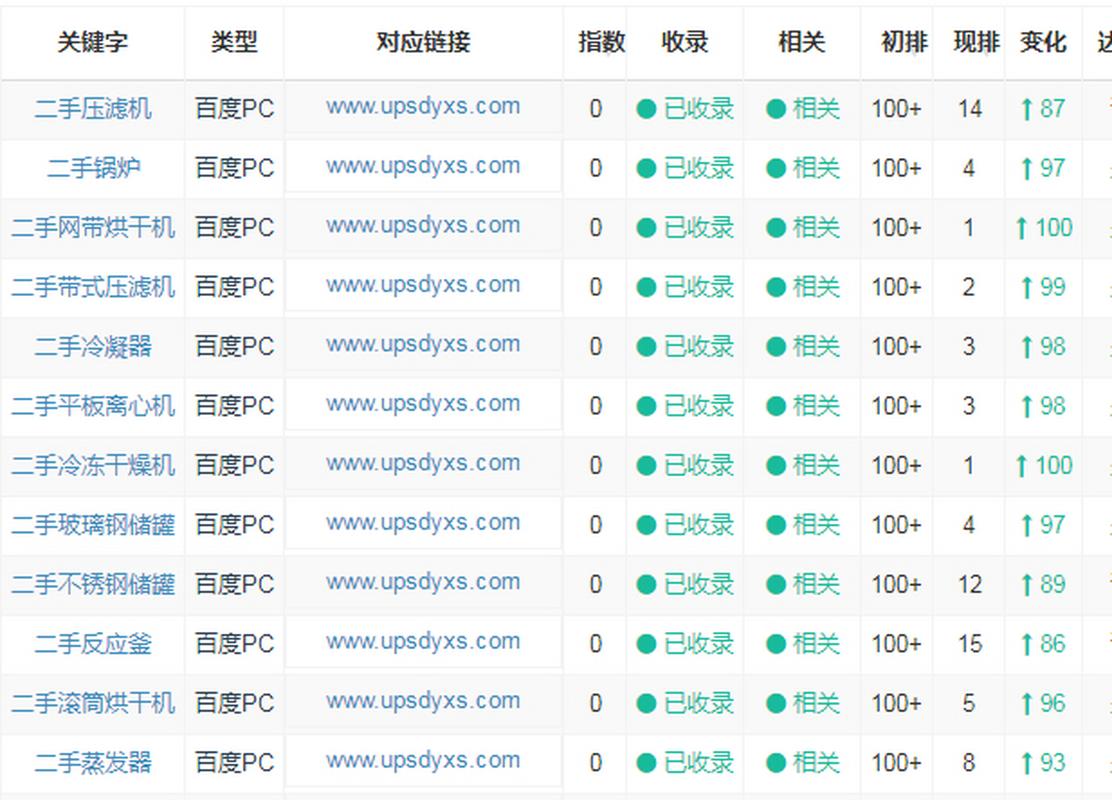Click the 对应链接 column header
The height and width of the screenshot is (800, 1112).
point(423,43)
